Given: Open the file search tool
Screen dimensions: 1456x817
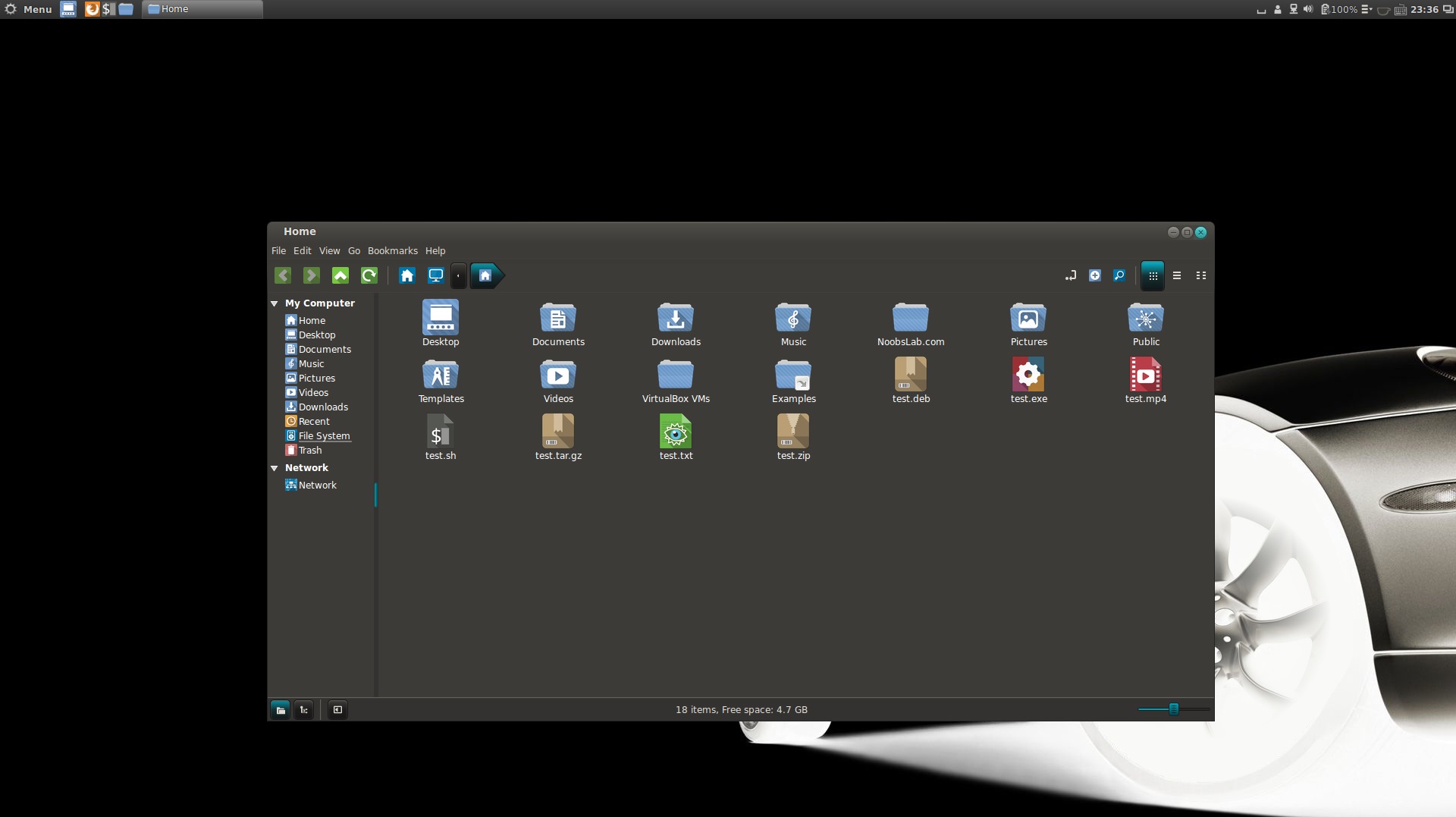Looking at the screenshot, I should tap(1119, 275).
